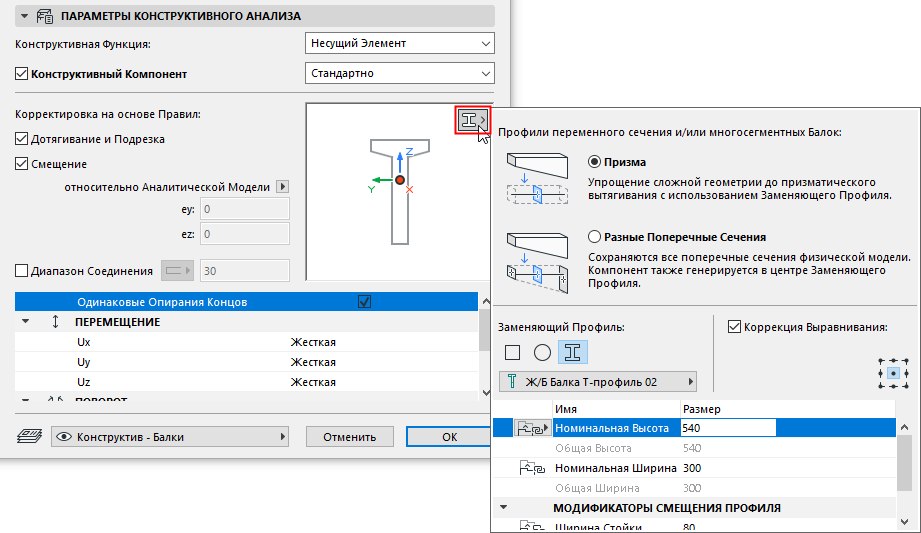This screenshot has width=921, height=533.
Task: Click scroll down arrow of profile parameters list
Action: tap(905, 522)
